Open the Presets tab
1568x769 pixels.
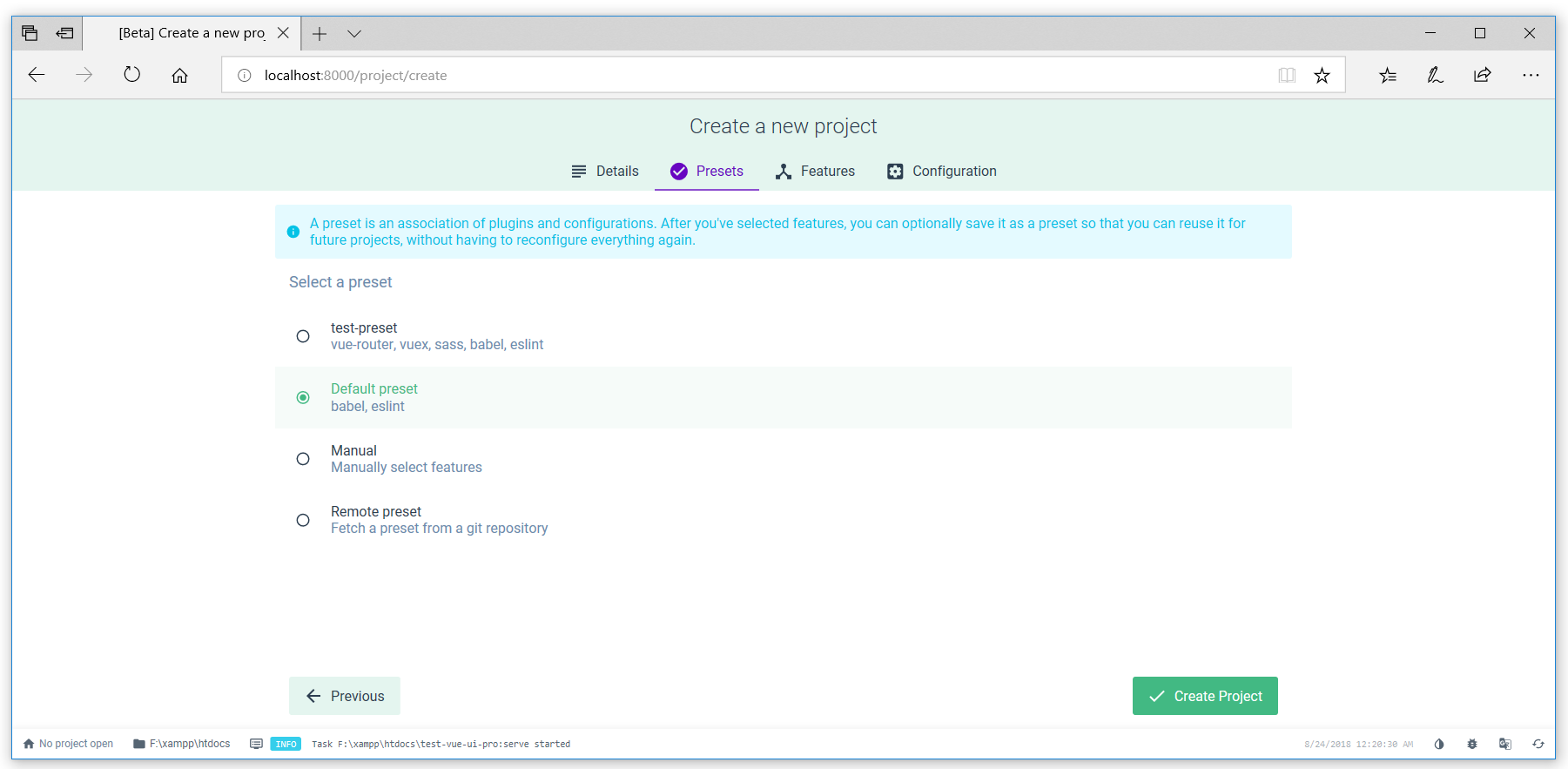707,172
